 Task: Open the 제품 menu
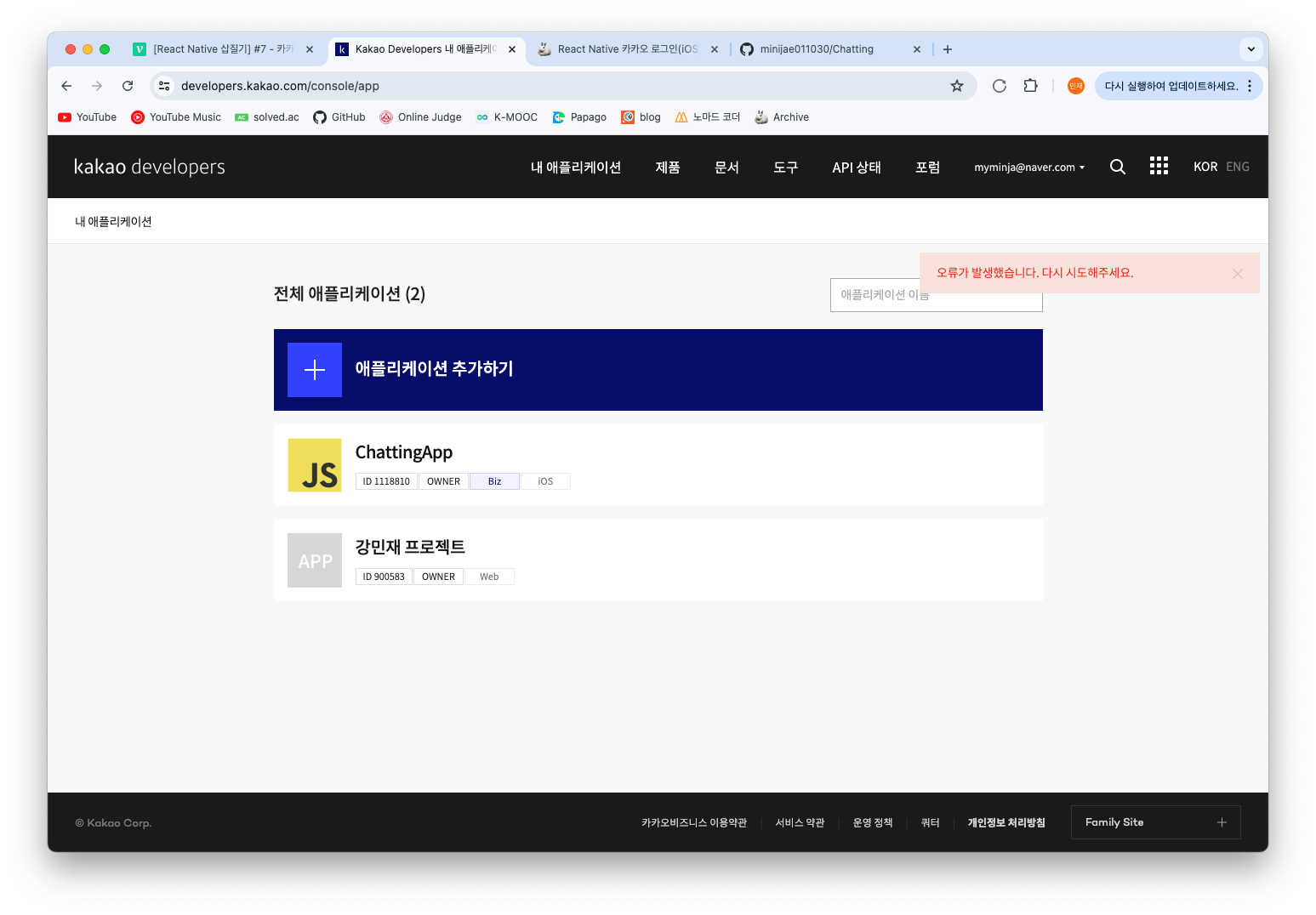[x=668, y=168]
